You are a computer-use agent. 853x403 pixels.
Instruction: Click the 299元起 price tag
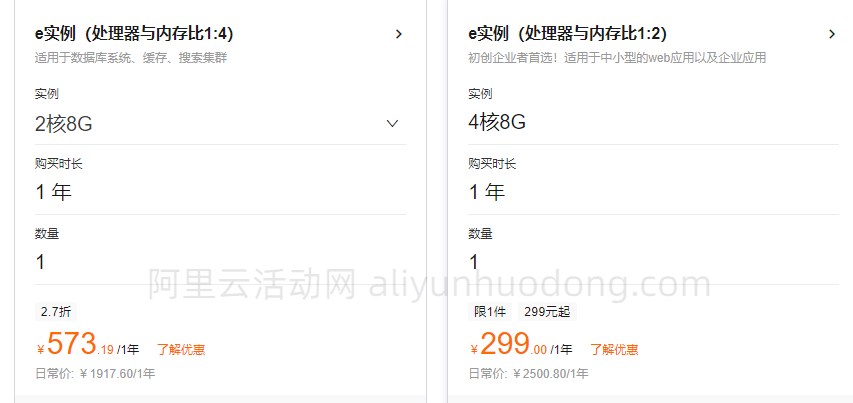(547, 312)
